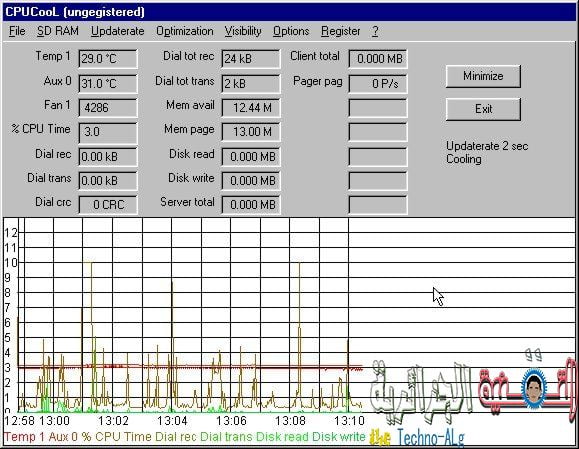Click the Disk write value field

[251, 181]
